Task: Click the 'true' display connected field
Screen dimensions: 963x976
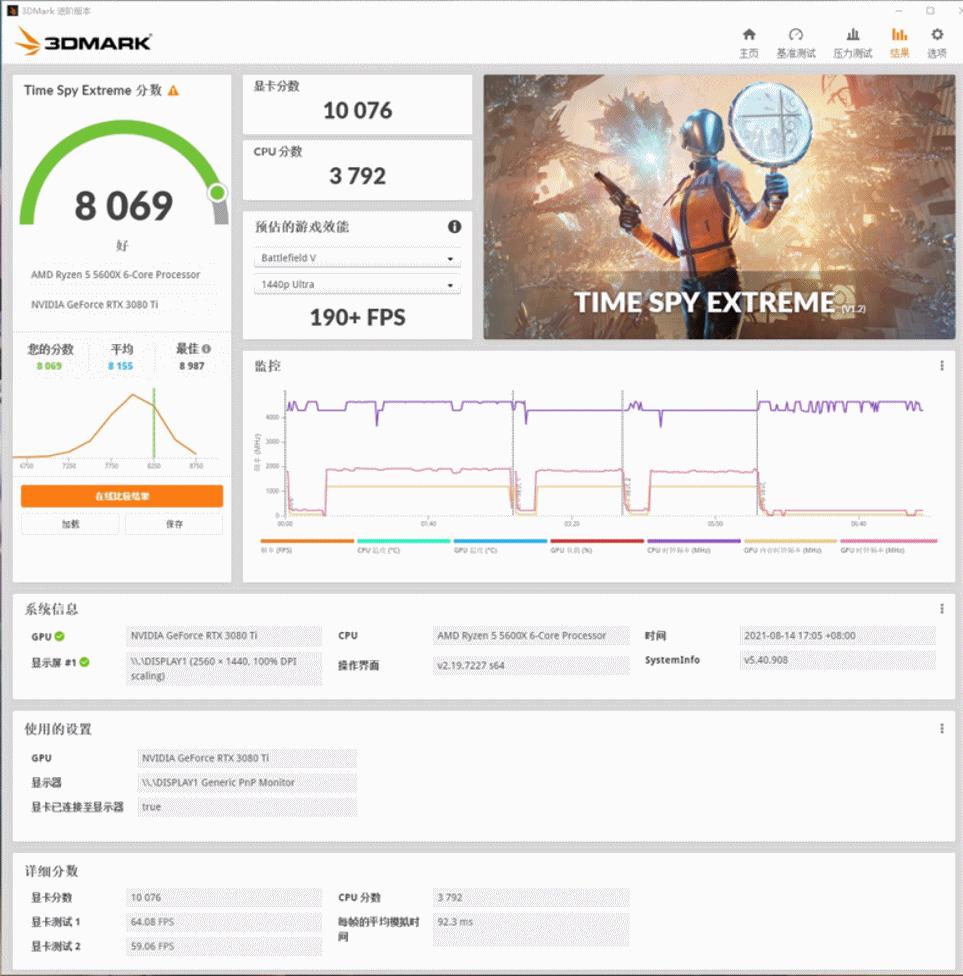Action: [x=247, y=807]
